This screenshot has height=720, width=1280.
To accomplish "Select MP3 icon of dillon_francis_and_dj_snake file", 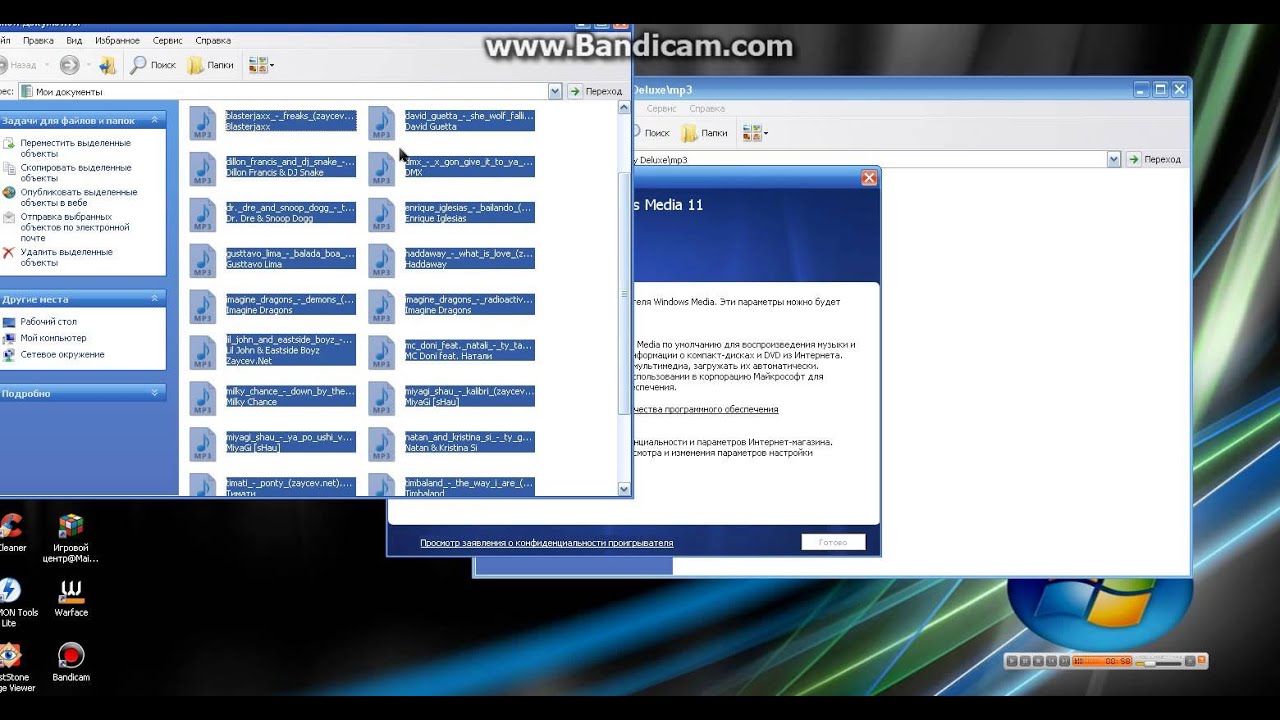I will 203,169.
